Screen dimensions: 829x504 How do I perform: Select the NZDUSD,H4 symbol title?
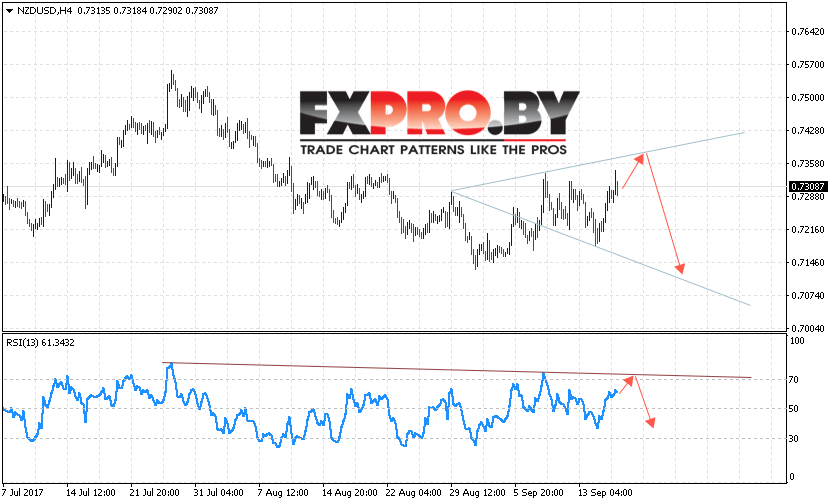point(44,11)
